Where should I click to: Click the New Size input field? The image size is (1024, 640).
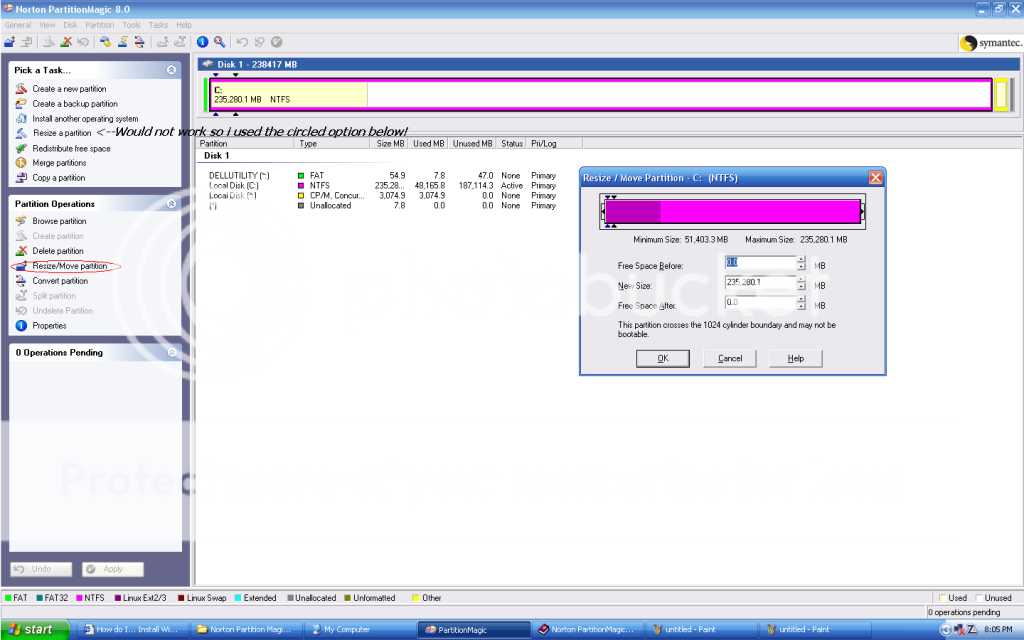(759, 284)
